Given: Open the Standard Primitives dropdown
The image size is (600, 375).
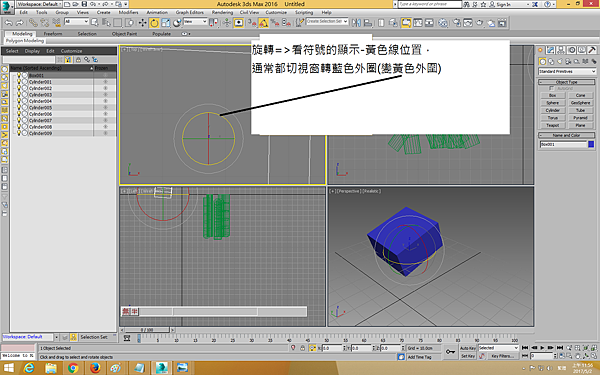Looking at the screenshot, I should pyautogui.click(x=567, y=72).
